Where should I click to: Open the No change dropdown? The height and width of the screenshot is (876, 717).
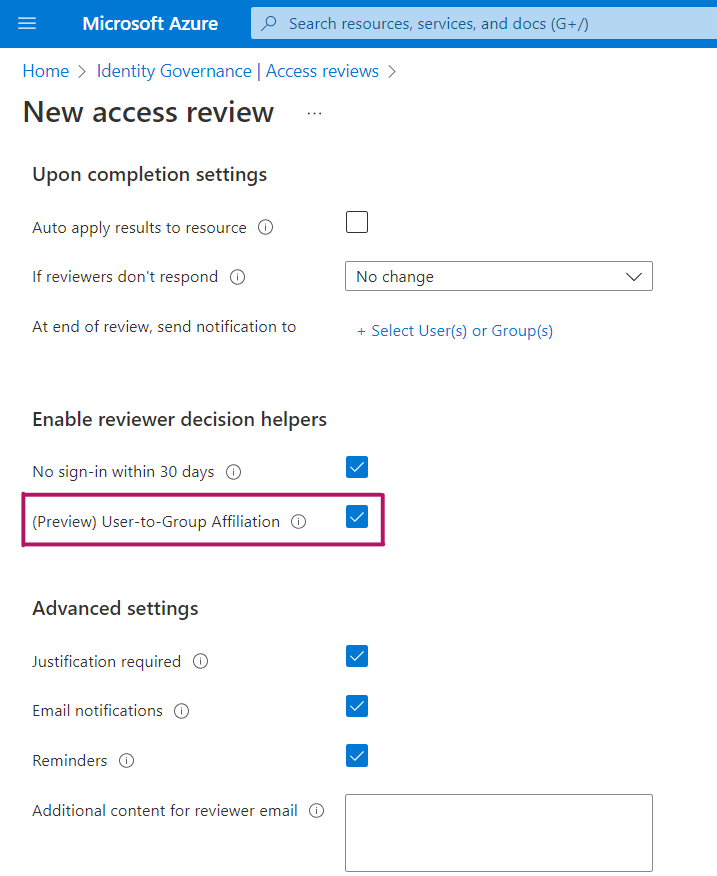[498, 277]
